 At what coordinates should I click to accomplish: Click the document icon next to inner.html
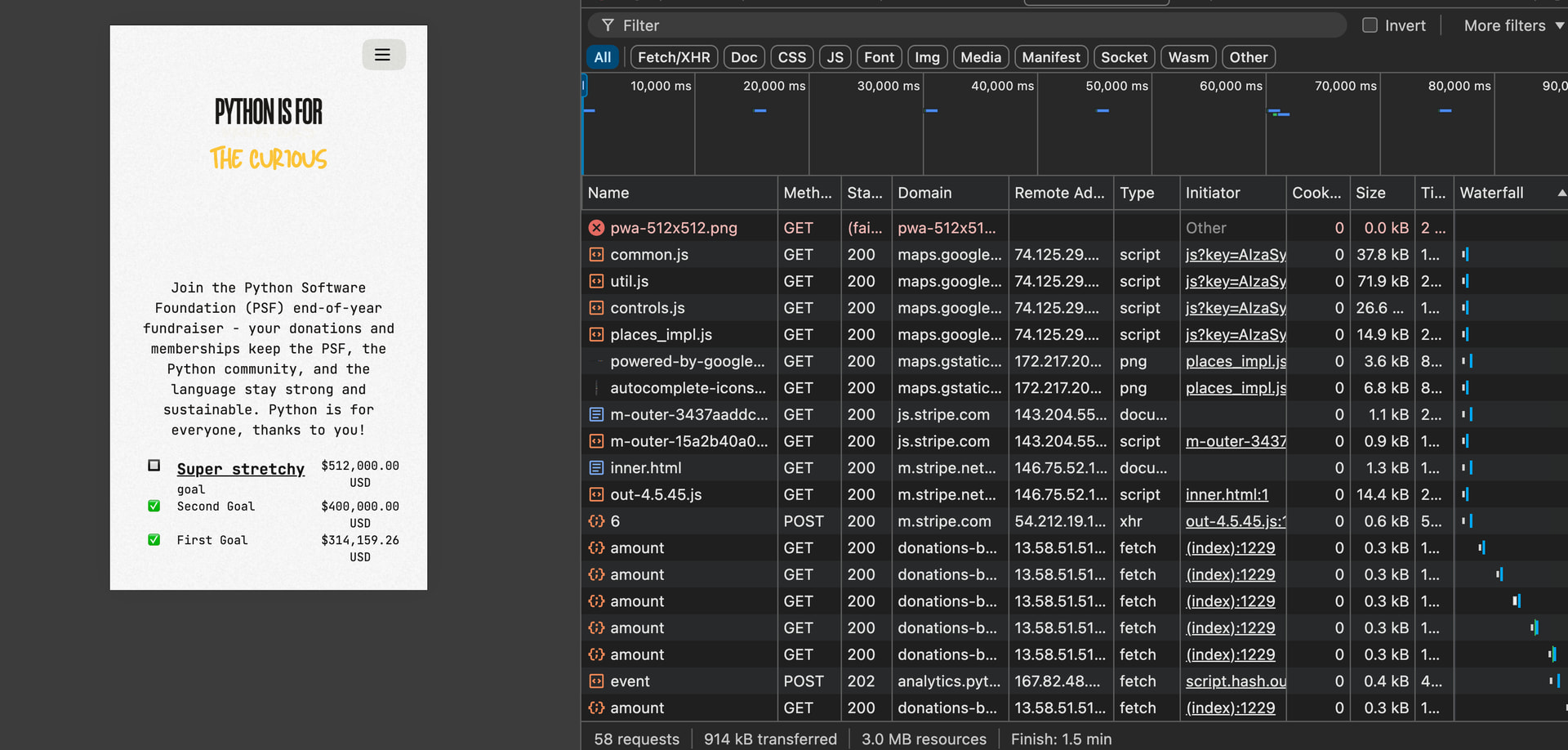tap(597, 468)
